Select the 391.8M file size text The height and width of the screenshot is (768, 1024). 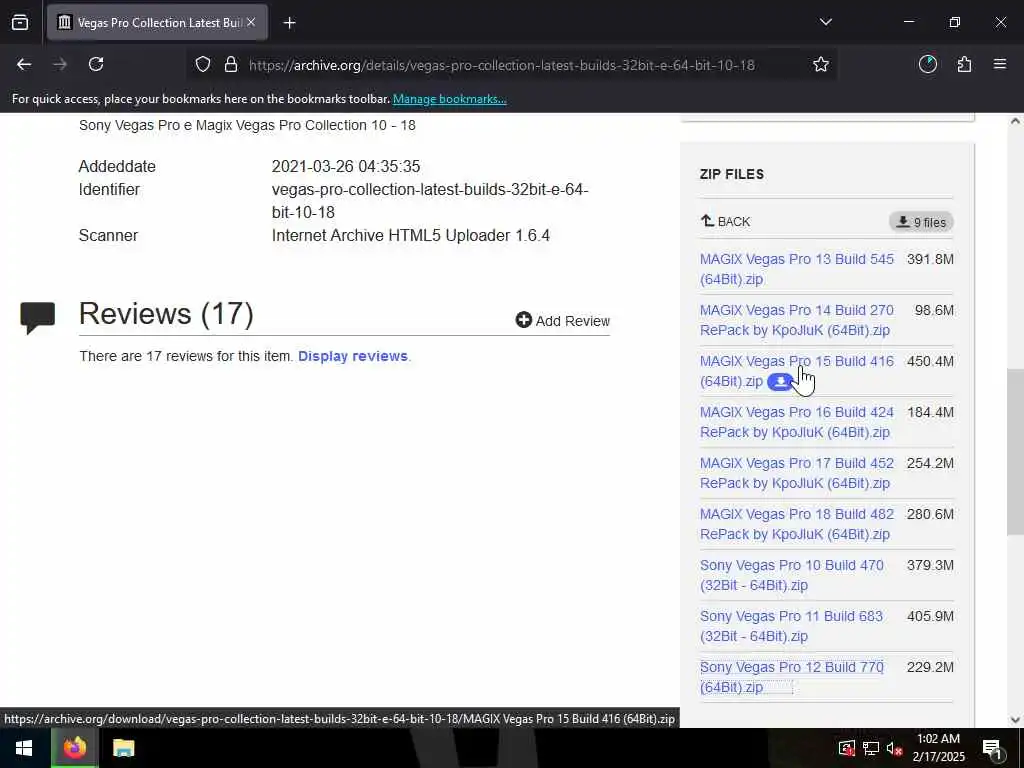pyautogui.click(x=930, y=259)
